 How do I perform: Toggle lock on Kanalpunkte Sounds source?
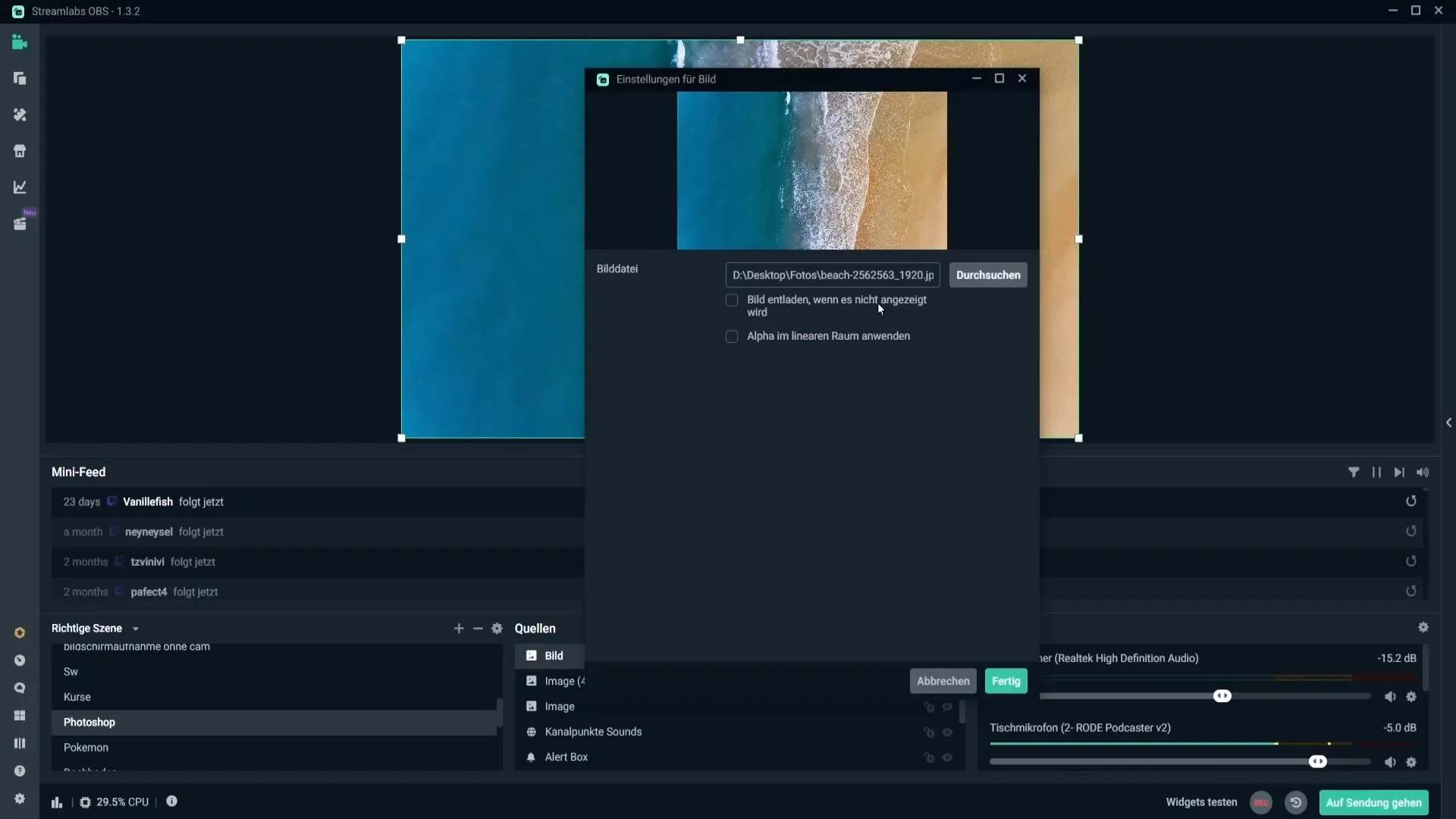click(x=929, y=733)
